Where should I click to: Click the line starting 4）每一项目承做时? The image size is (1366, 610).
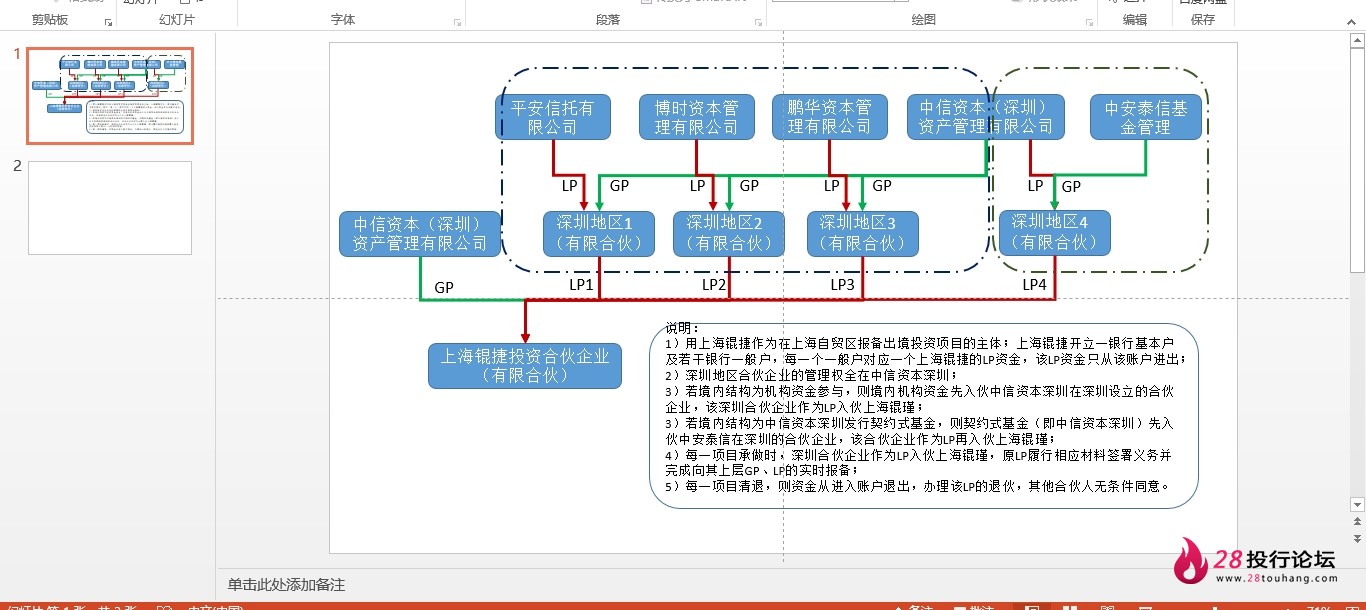pos(918,455)
